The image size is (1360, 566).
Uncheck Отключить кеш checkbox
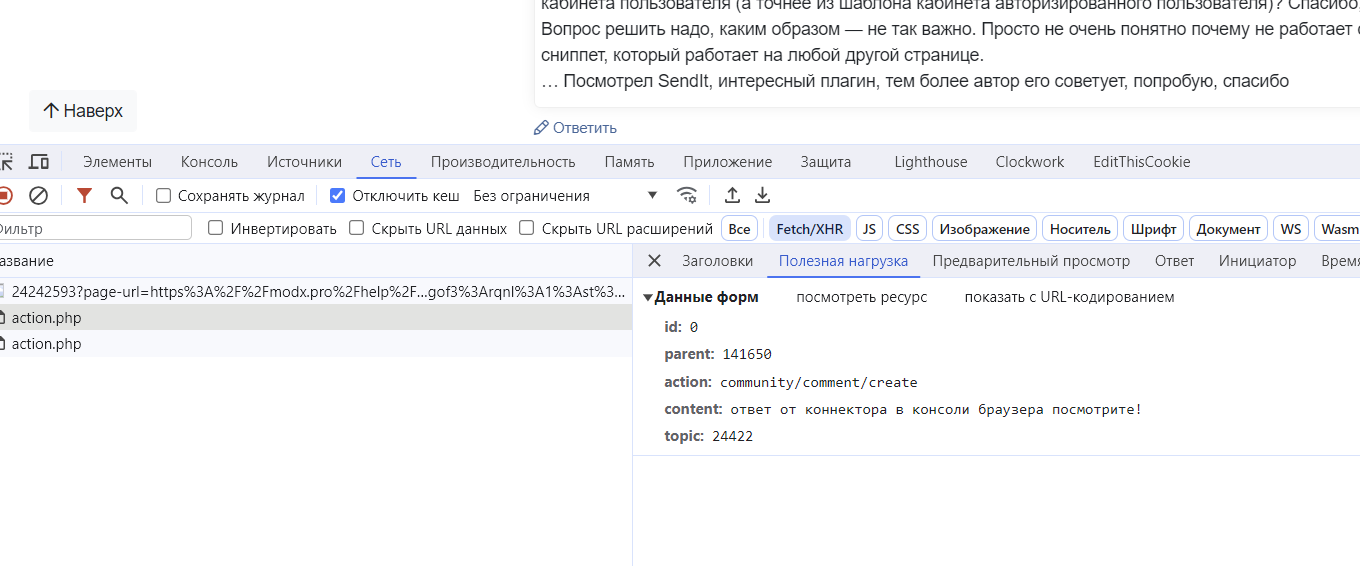tap(338, 196)
